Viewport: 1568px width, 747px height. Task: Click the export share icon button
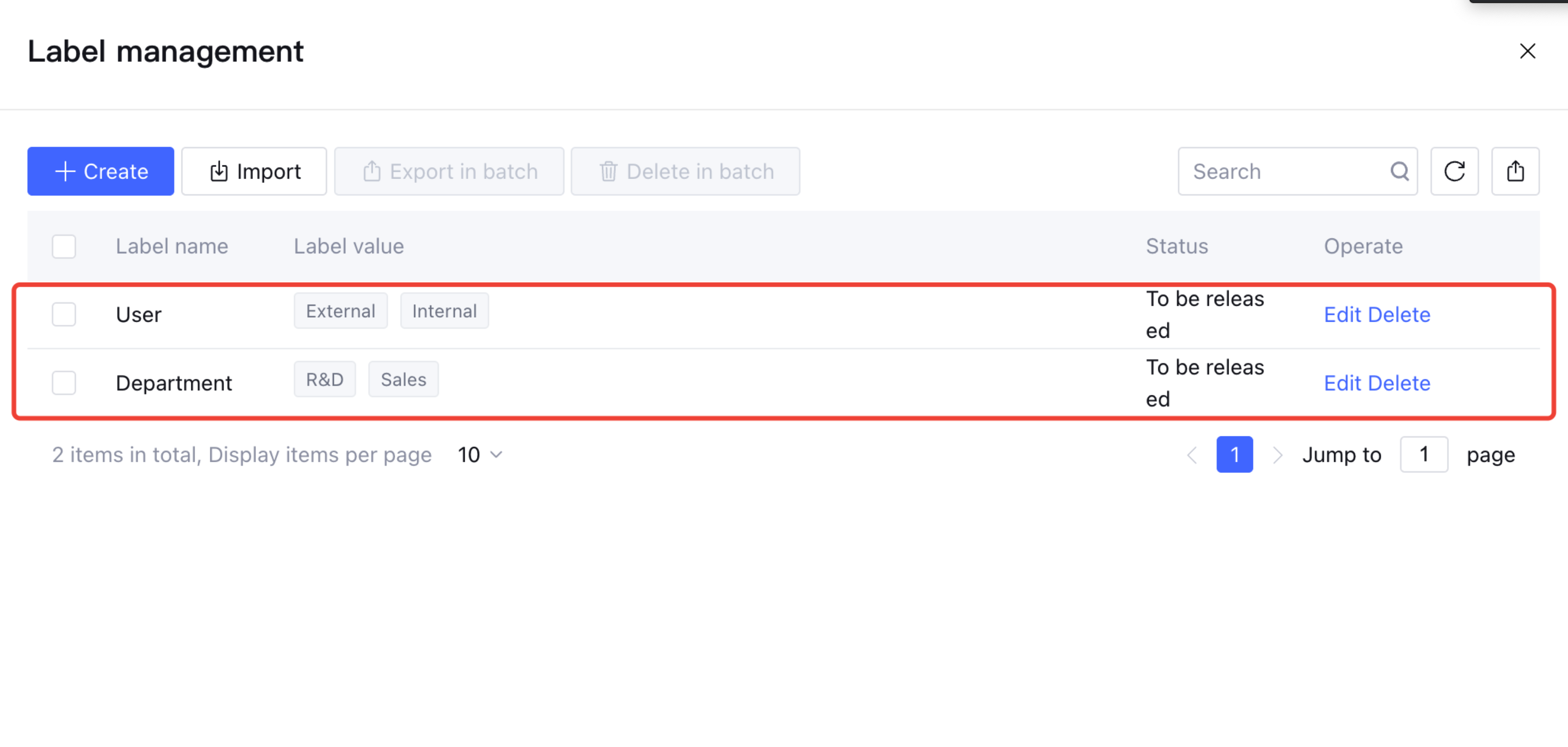[1515, 171]
